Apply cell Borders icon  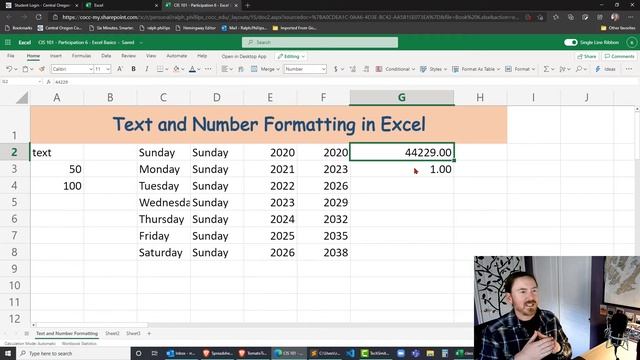[160, 69]
